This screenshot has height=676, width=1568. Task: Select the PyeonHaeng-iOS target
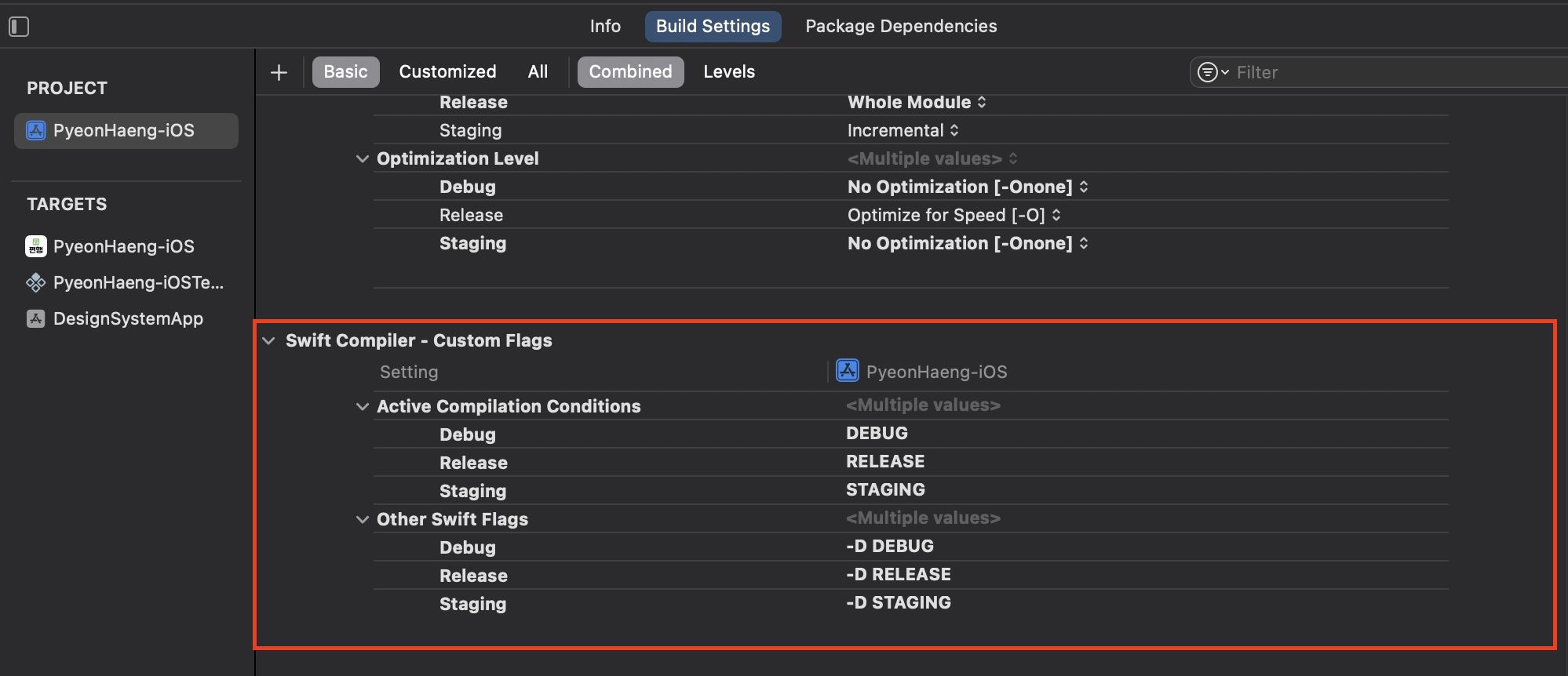point(124,246)
